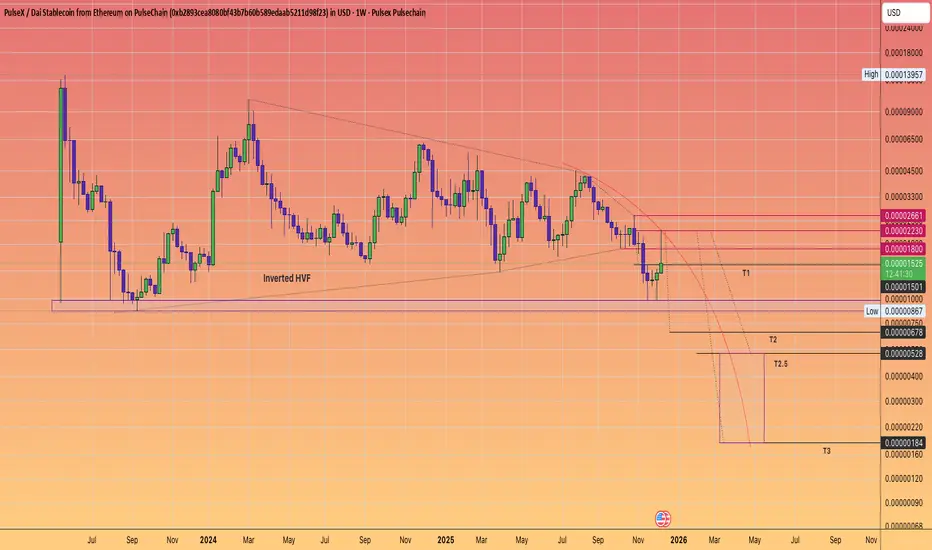This screenshot has width=932, height=550.
Task: Click the 0.00009000 price axis value
Action: 903,112
